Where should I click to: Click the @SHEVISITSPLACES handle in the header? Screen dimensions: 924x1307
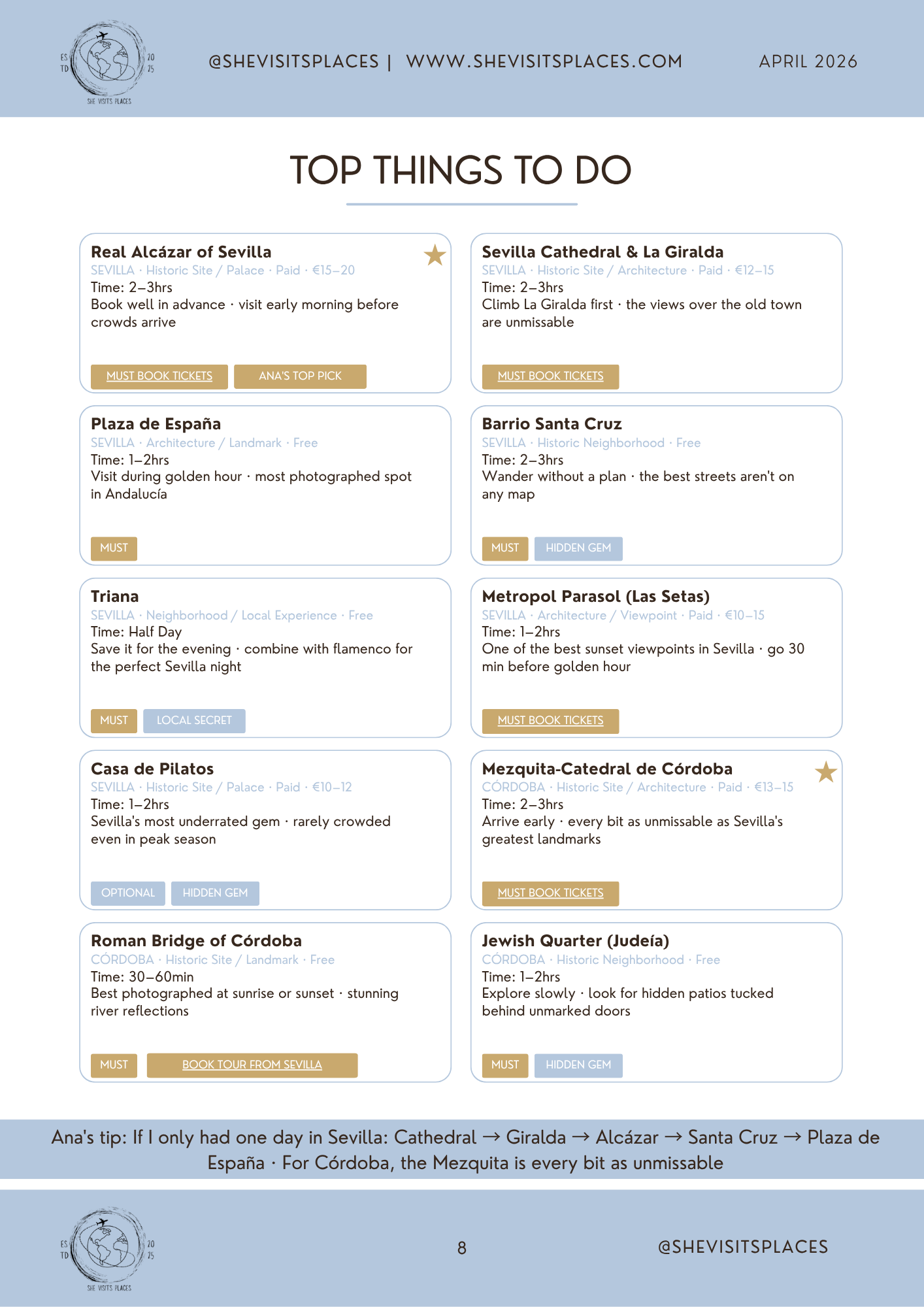coord(293,61)
